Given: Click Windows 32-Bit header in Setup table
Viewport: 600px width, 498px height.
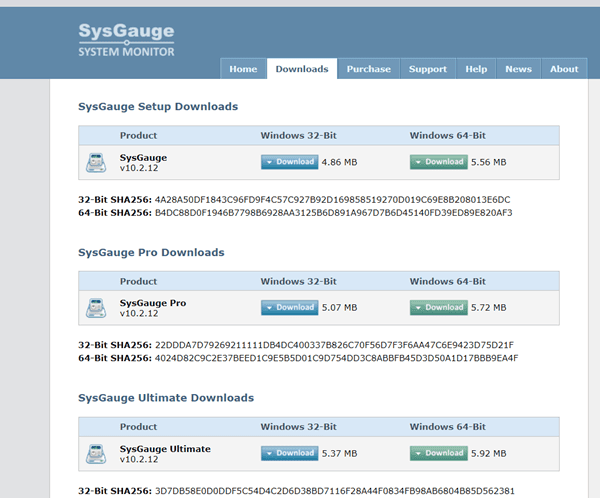Looking at the screenshot, I should pyautogui.click(x=298, y=136).
